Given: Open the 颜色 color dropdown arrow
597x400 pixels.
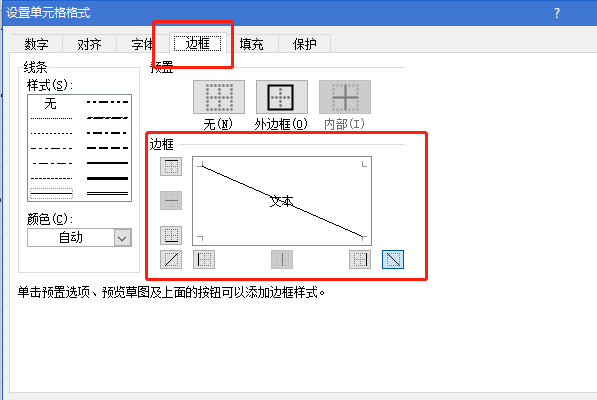Looking at the screenshot, I should 122,238.
